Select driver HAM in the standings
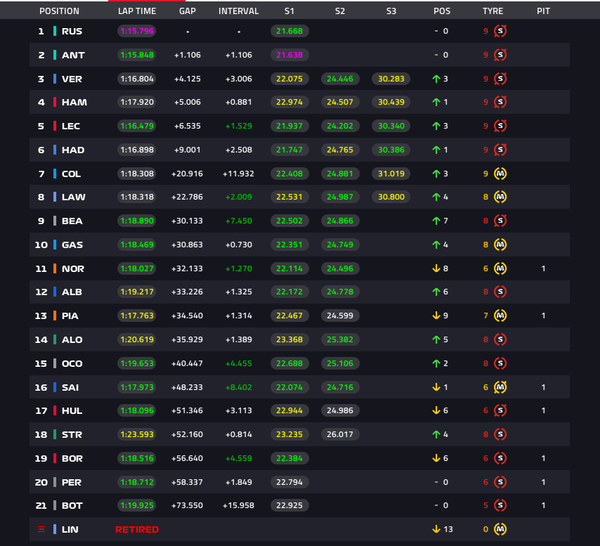Image resolution: width=600 pixels, height=546 pixels. point(74,102)
